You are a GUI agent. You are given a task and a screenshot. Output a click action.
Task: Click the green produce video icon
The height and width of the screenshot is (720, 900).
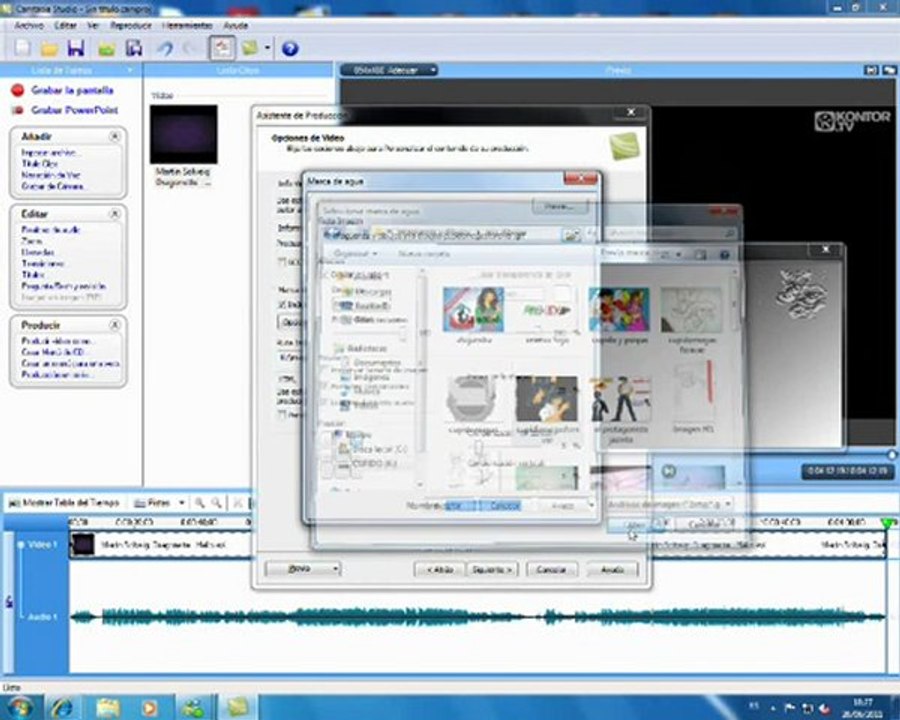coord(250,48)
